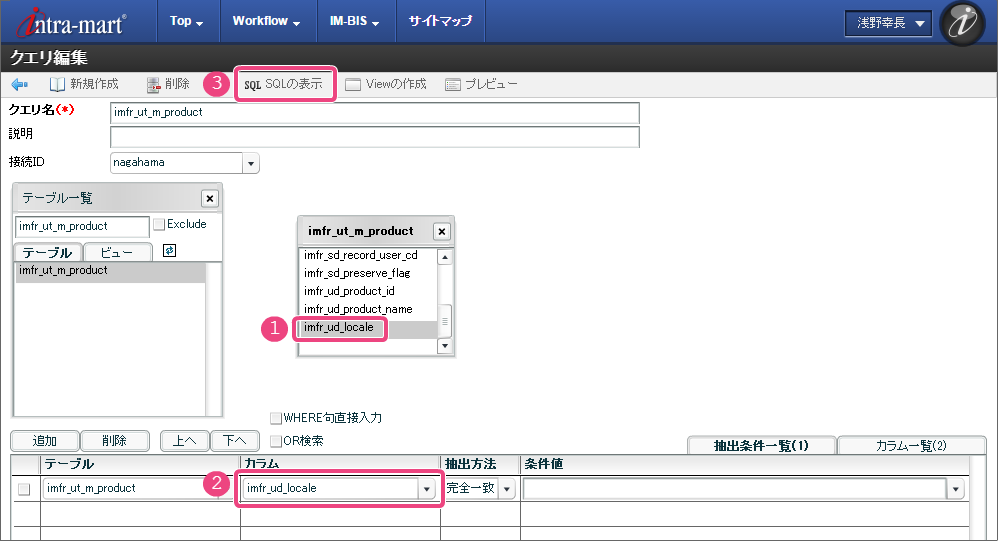The width and height of the screenshot is (998, 541).
Task: Switch to the ビュー tab
Action: (x=118, y=253)
